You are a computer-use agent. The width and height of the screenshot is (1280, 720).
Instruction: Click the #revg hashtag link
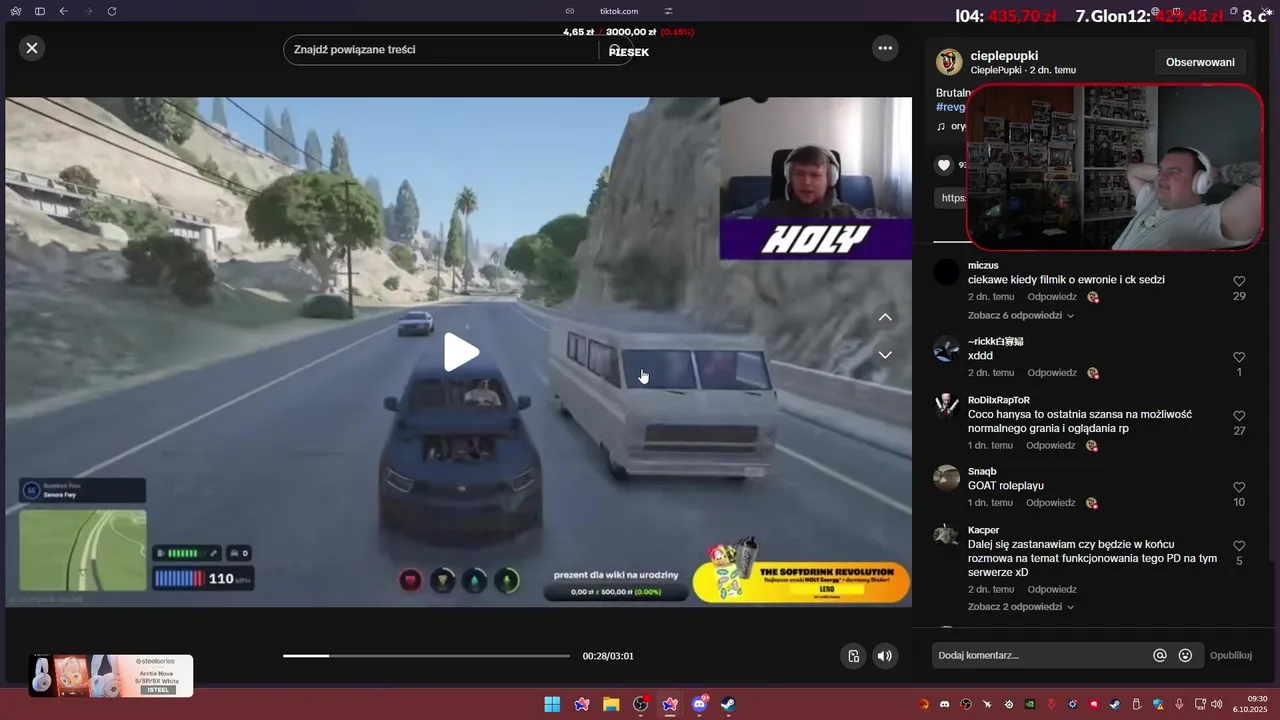(x=951, y=107)
